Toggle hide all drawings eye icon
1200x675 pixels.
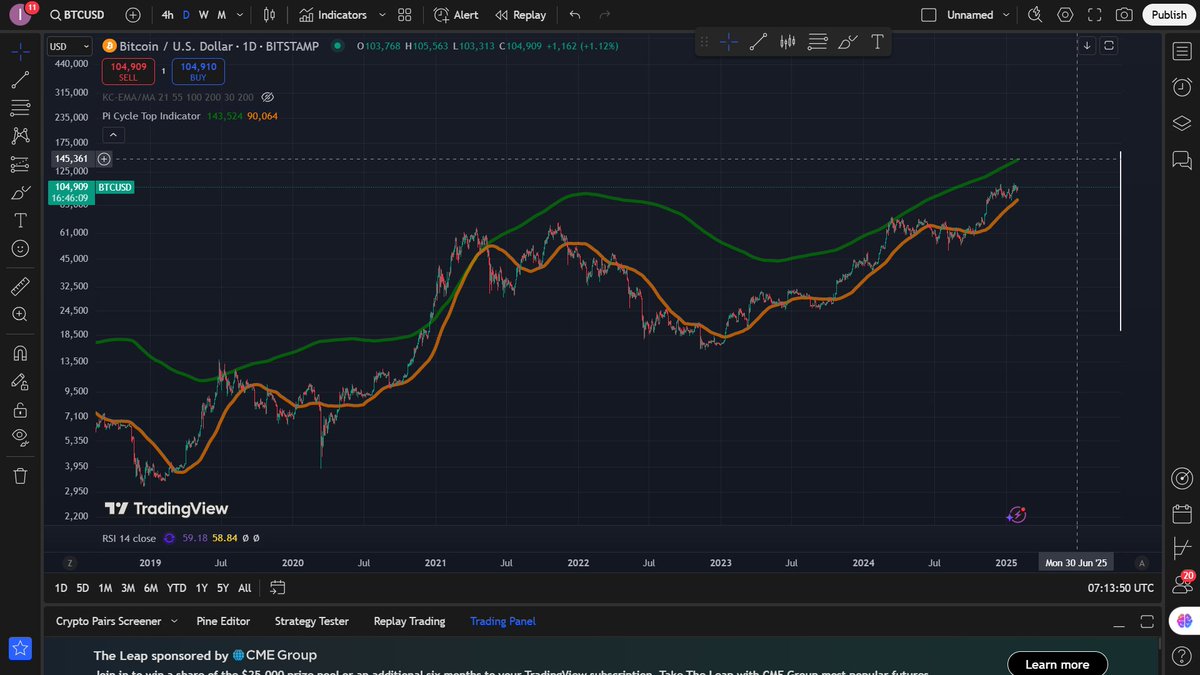pos(20,437)
